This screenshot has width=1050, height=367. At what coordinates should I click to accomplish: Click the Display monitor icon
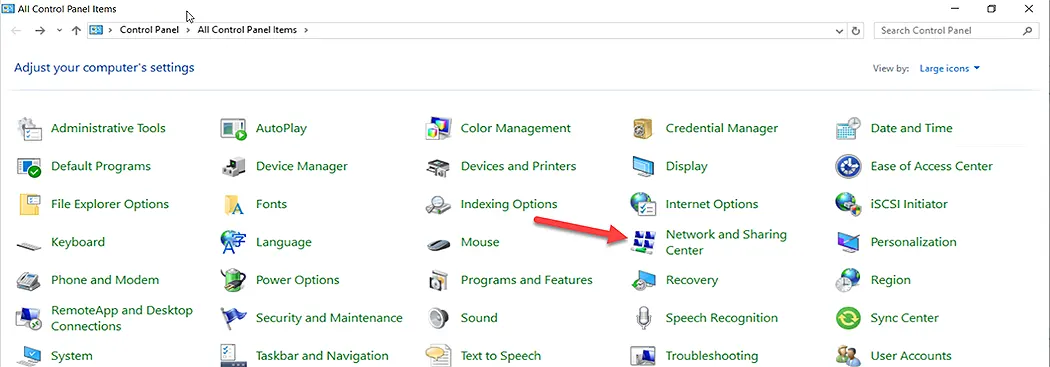click(643, 166)
